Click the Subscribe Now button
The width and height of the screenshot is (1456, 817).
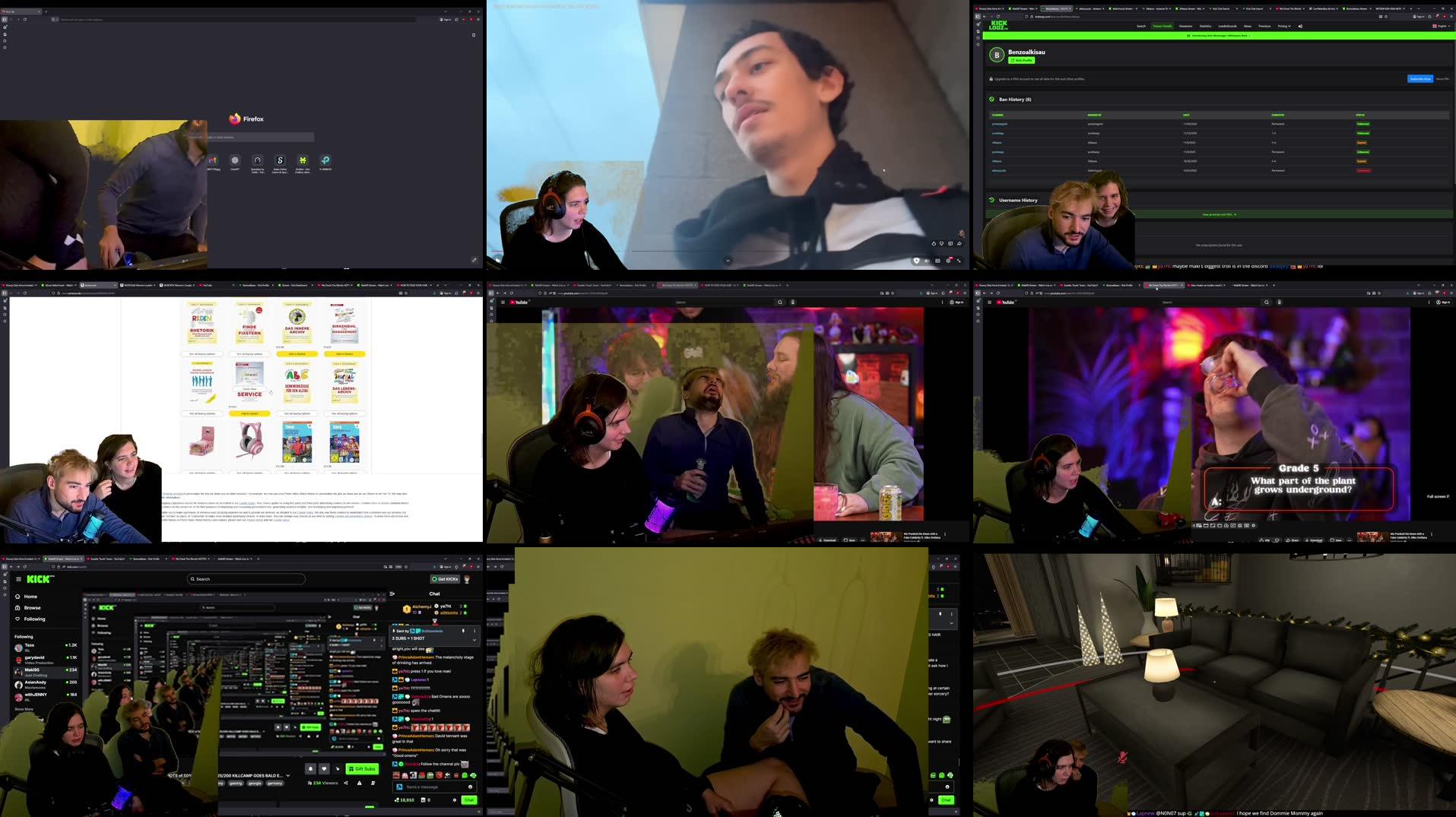pos(1419,78)
